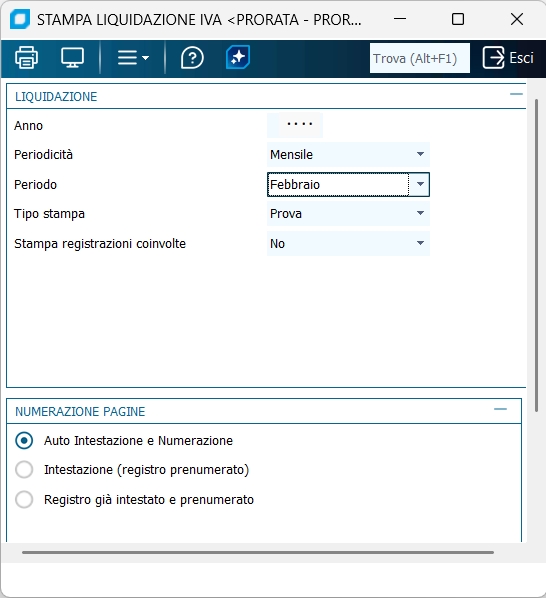Click the horizontal scrollbar at the bottom
The width and height of the screenshot is (546, 598).
coord(258,552)
